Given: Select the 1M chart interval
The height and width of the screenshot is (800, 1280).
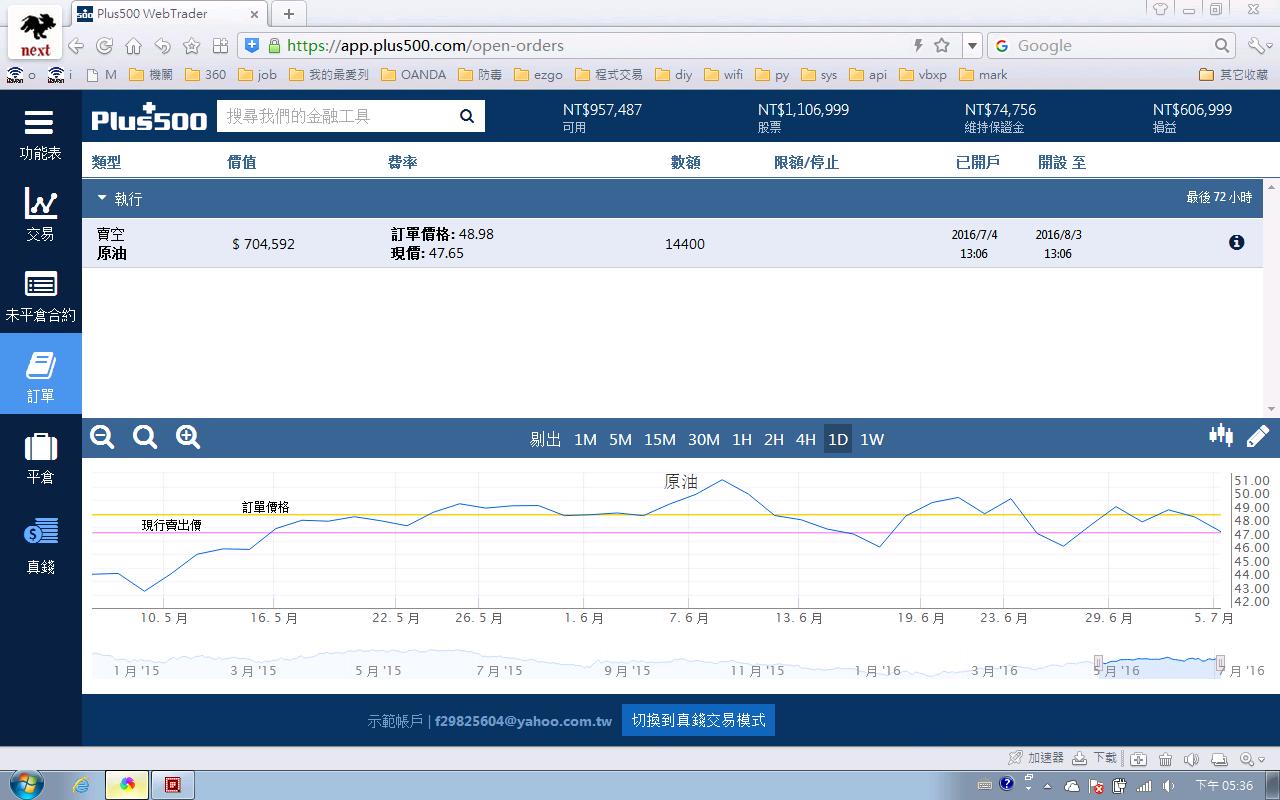Looking at the screenshot, I should point(585,439).
